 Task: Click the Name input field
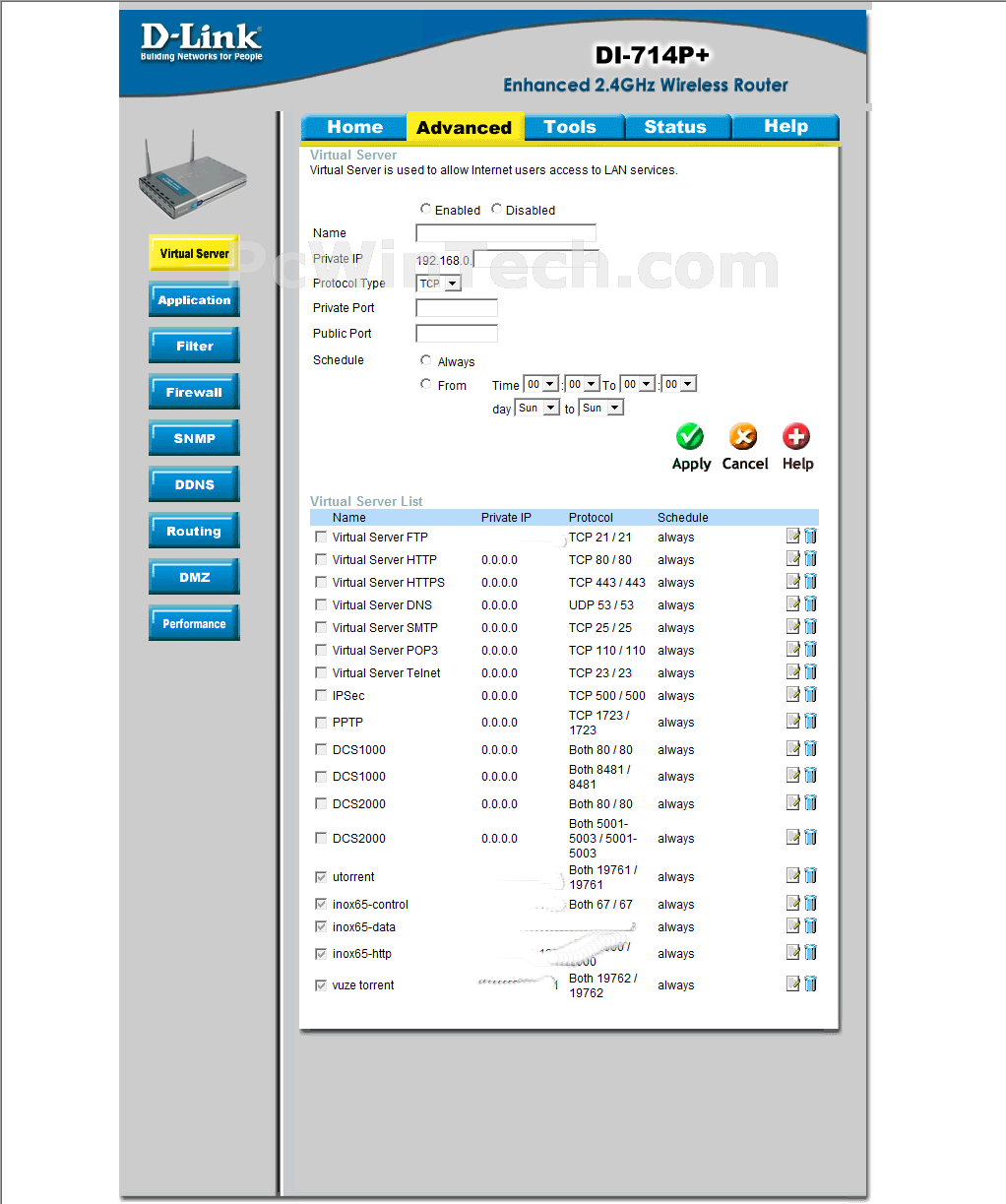tap(506, 233)
